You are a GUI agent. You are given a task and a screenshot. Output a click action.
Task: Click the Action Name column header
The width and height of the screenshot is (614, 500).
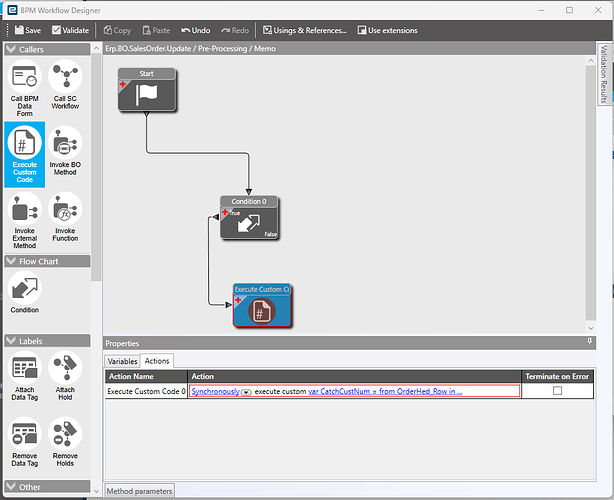pyautogui.click(x=146, y=376)
